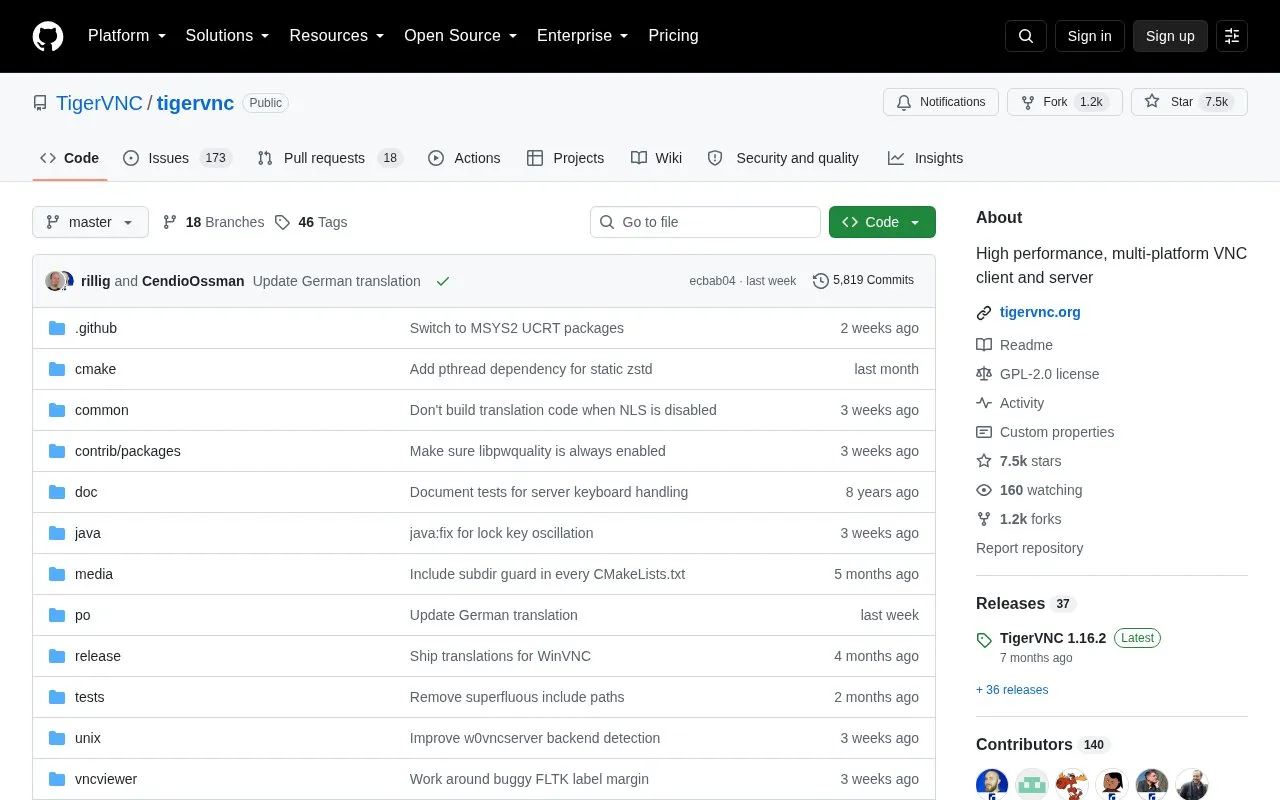Image resolution: width=1280 pixels, height=800 pixels.
Task: Open the Actions tab
Action: coord(464,158)
